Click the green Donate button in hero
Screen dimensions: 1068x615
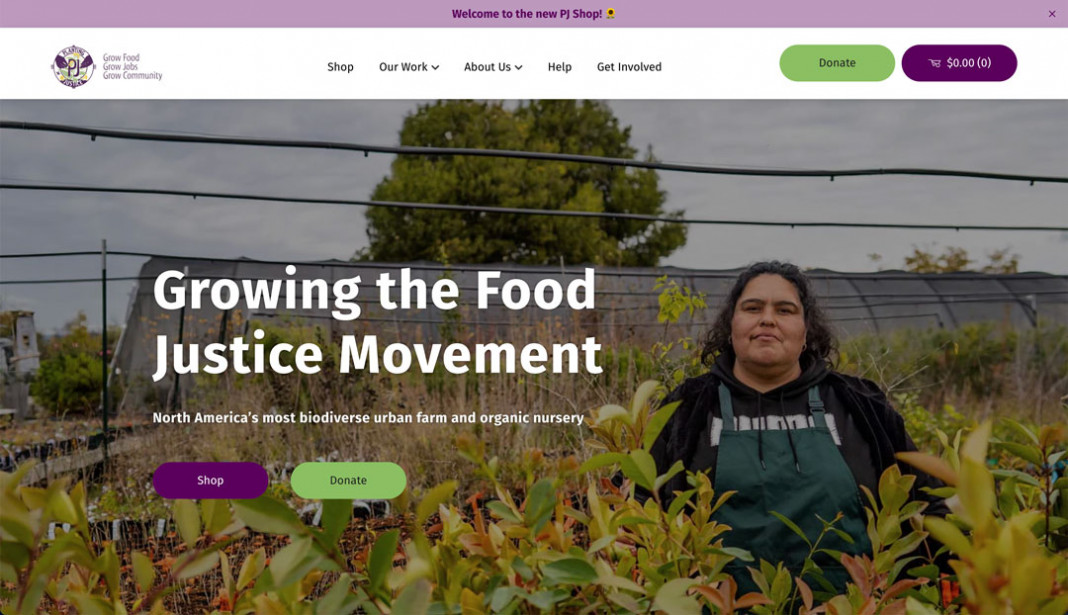point(348,480)
